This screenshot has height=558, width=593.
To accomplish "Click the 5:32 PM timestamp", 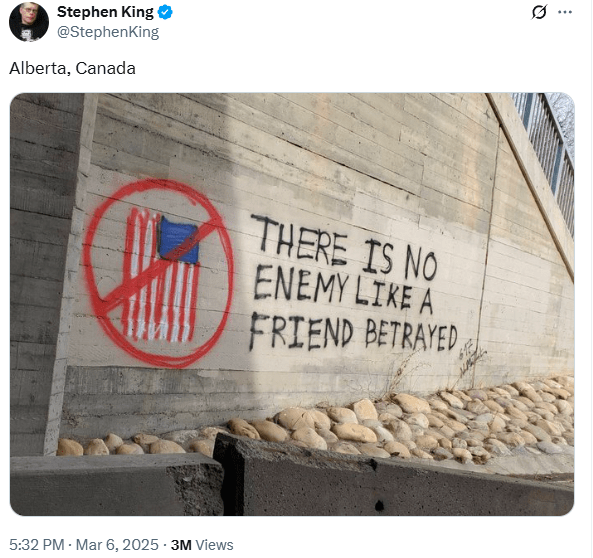I will click(x=37, y=545).
